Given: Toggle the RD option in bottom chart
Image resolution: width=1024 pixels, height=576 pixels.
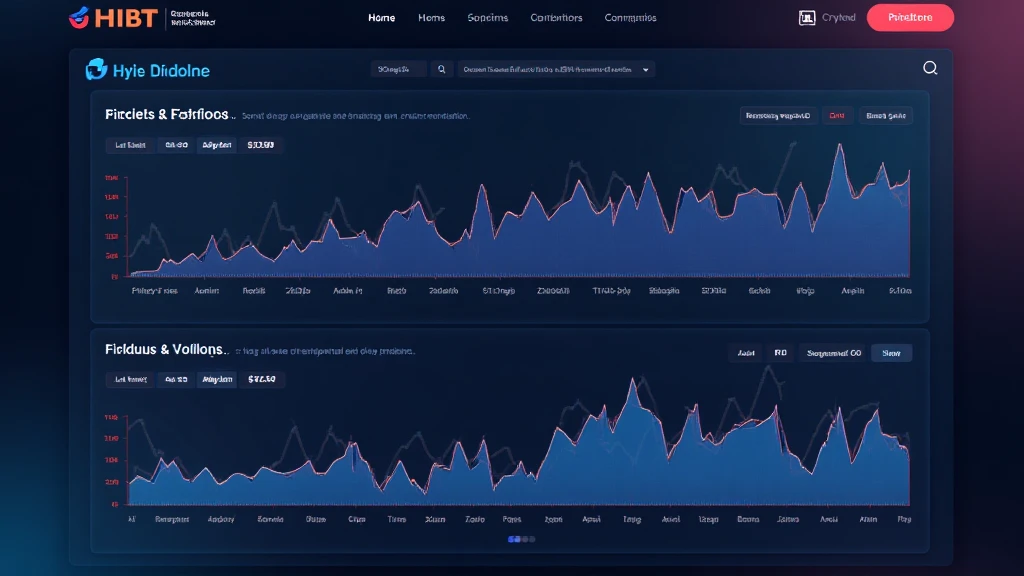Looking at the screenshot, I should [x=780, y=353].
